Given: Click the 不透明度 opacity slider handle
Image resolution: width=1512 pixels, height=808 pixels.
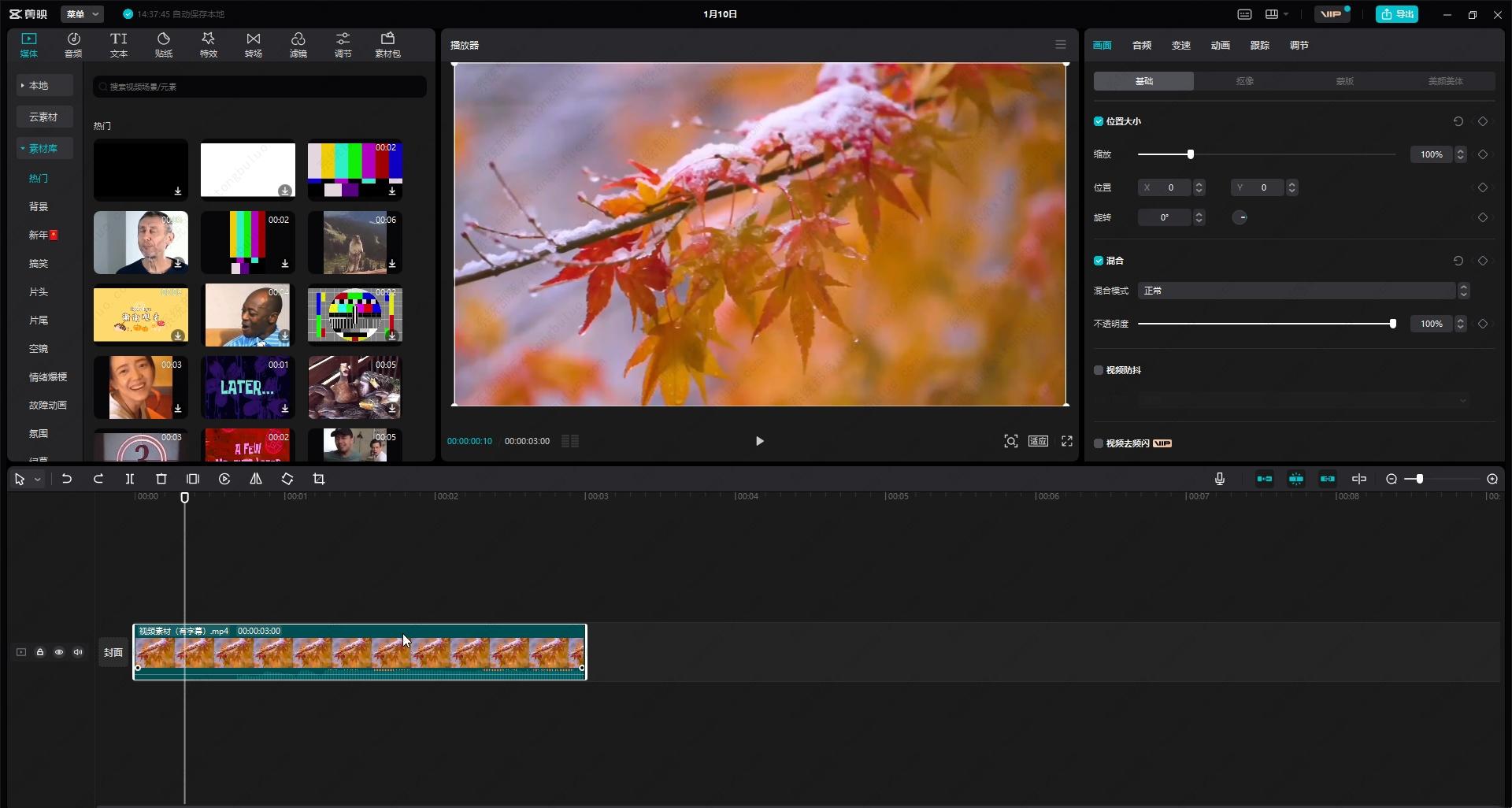Looking at the screenshot, I should point(1392,324).
